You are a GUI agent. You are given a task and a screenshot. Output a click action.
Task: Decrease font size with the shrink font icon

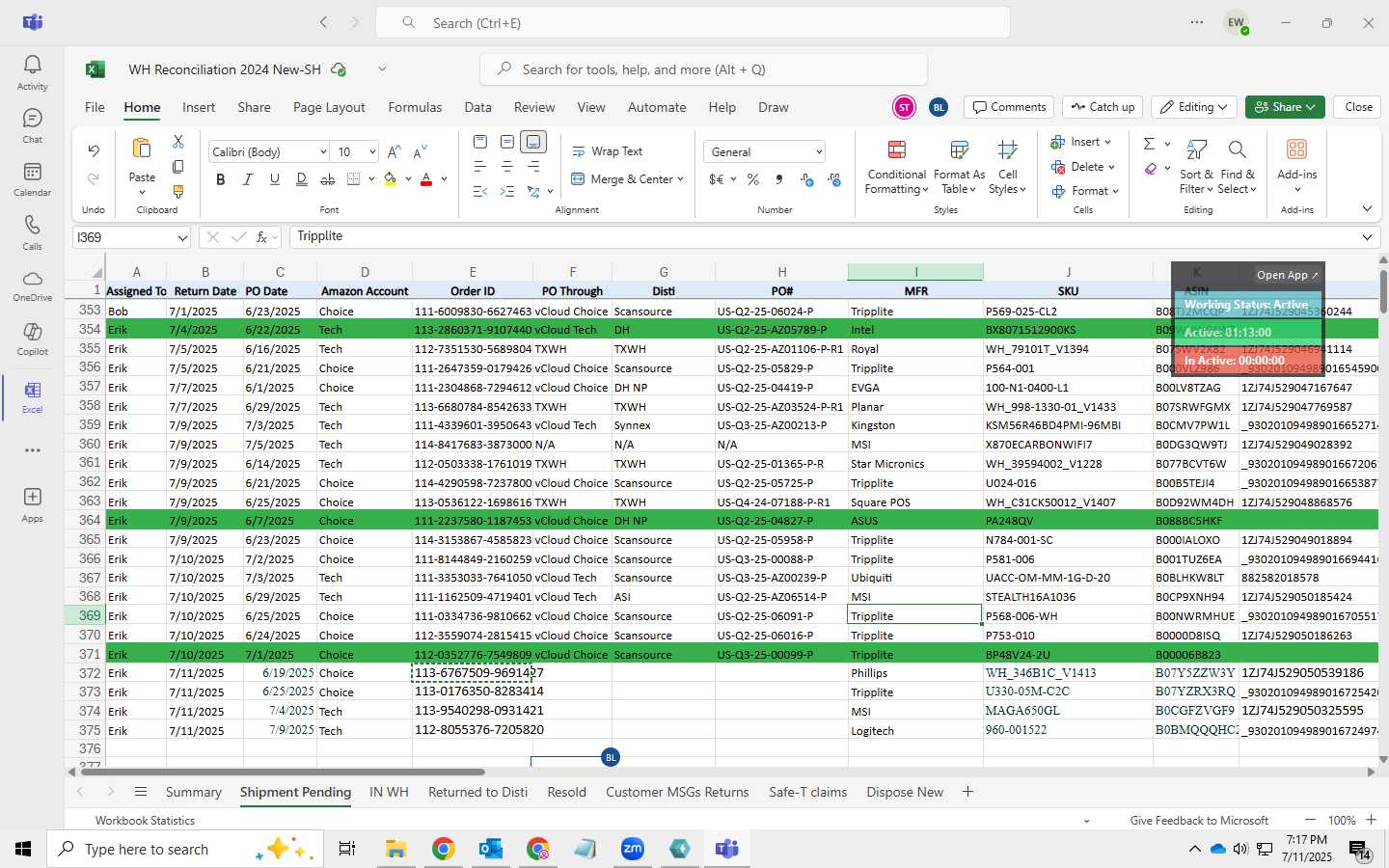coord(420,152)
